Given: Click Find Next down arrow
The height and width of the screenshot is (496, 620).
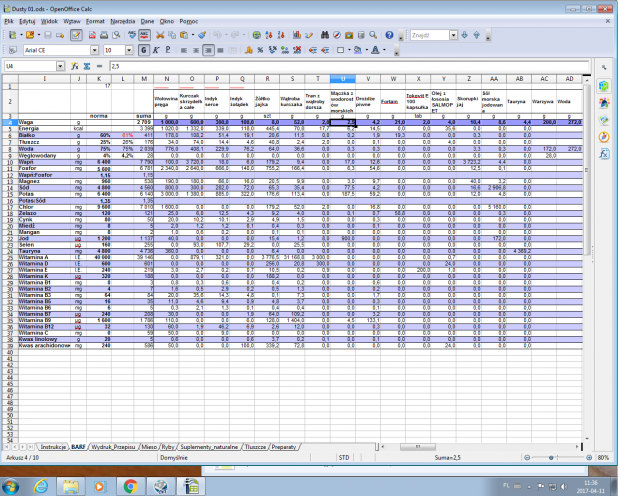Looking at the screenshot, I should pyautogui.click(x=465, y=35).
